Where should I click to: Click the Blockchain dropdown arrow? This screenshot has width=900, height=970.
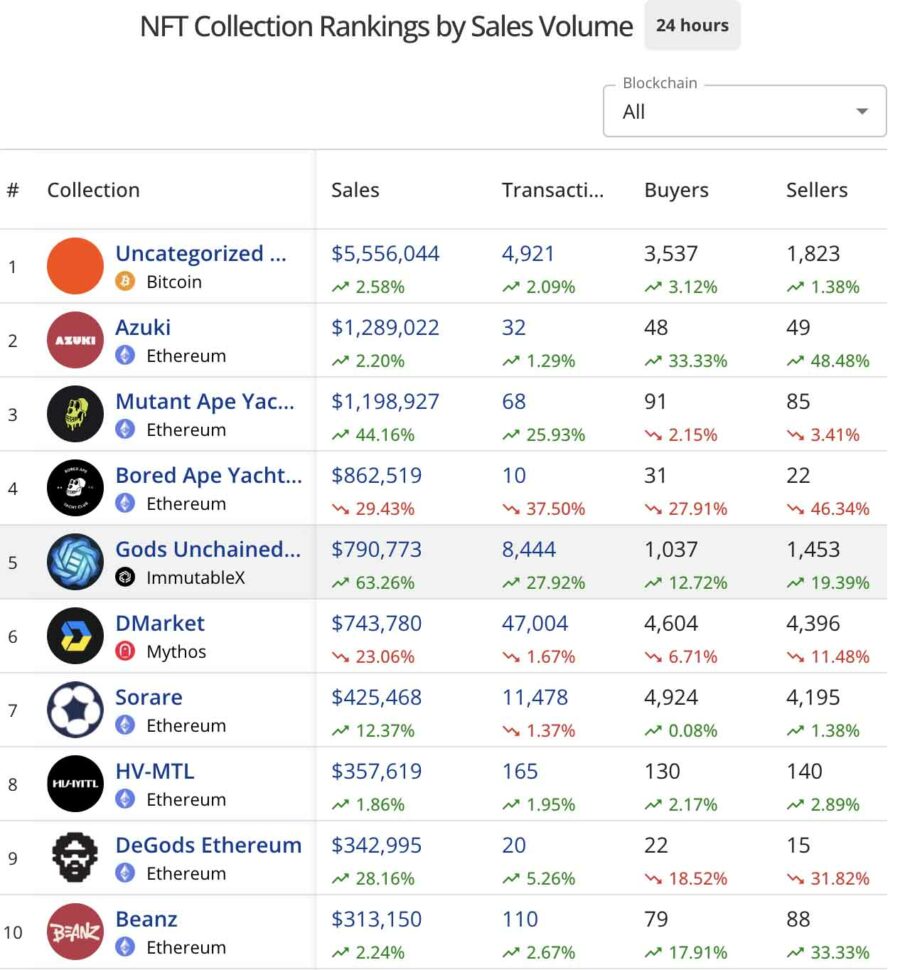pos(862,112)
